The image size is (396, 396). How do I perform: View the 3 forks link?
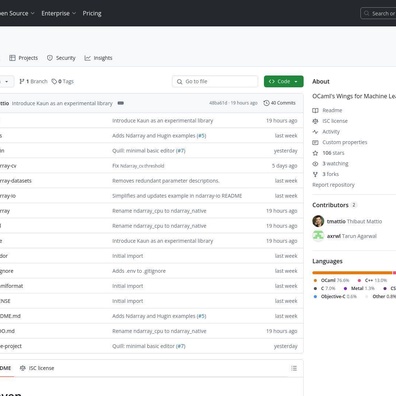(x=330, y=174)
